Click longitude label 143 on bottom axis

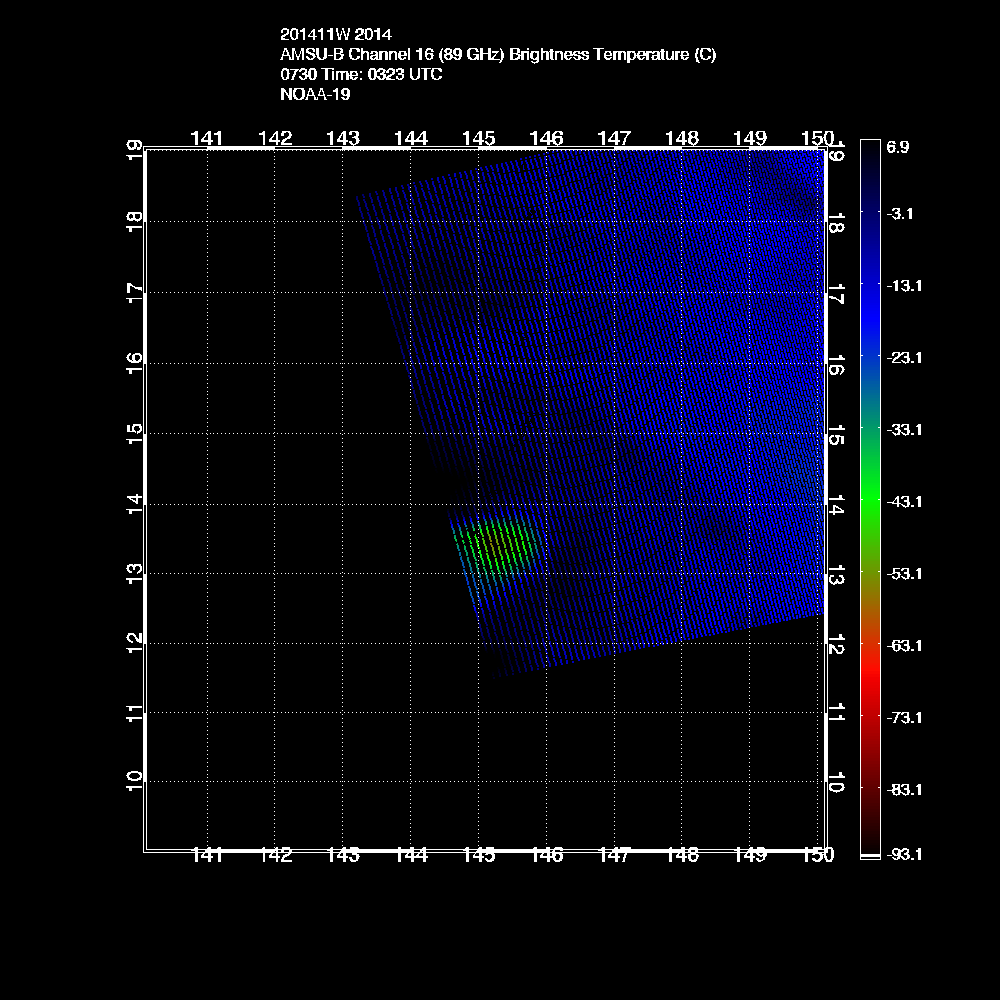343,855
